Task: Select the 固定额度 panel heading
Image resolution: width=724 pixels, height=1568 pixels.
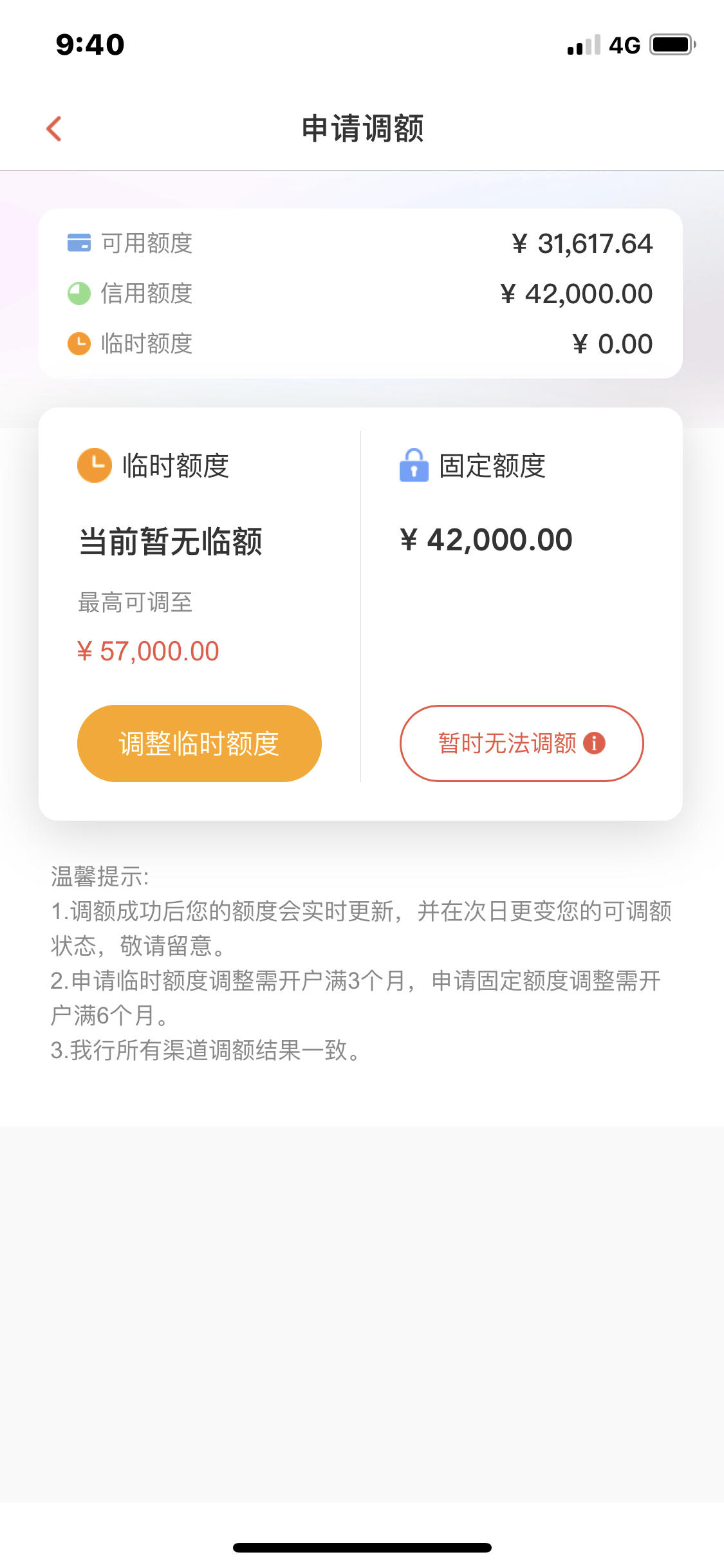Action: point(492,465)
